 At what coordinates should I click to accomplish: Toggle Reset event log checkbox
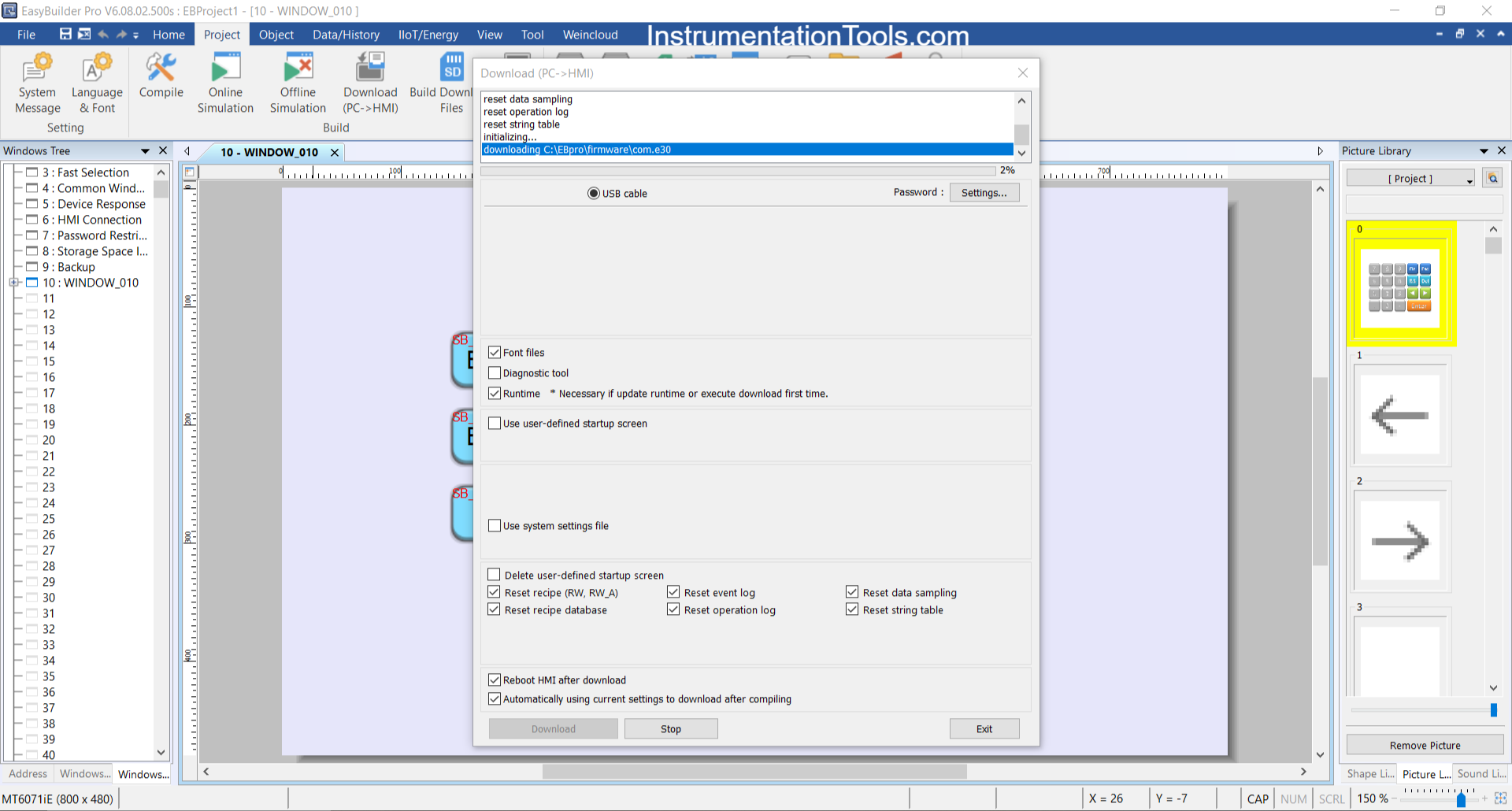(673, 591)
